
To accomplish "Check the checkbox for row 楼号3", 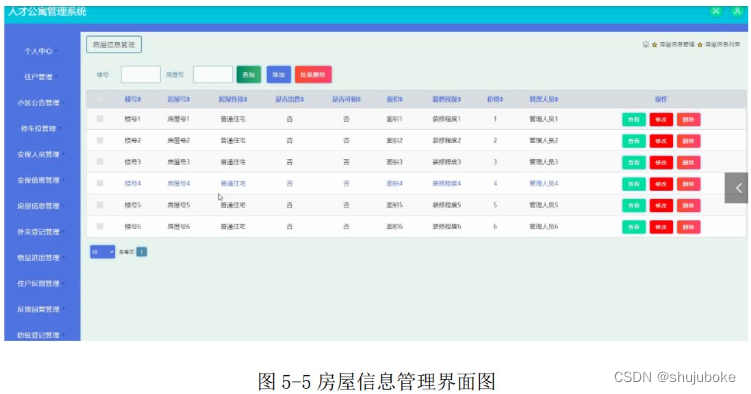I will click(x=100, y=162).
